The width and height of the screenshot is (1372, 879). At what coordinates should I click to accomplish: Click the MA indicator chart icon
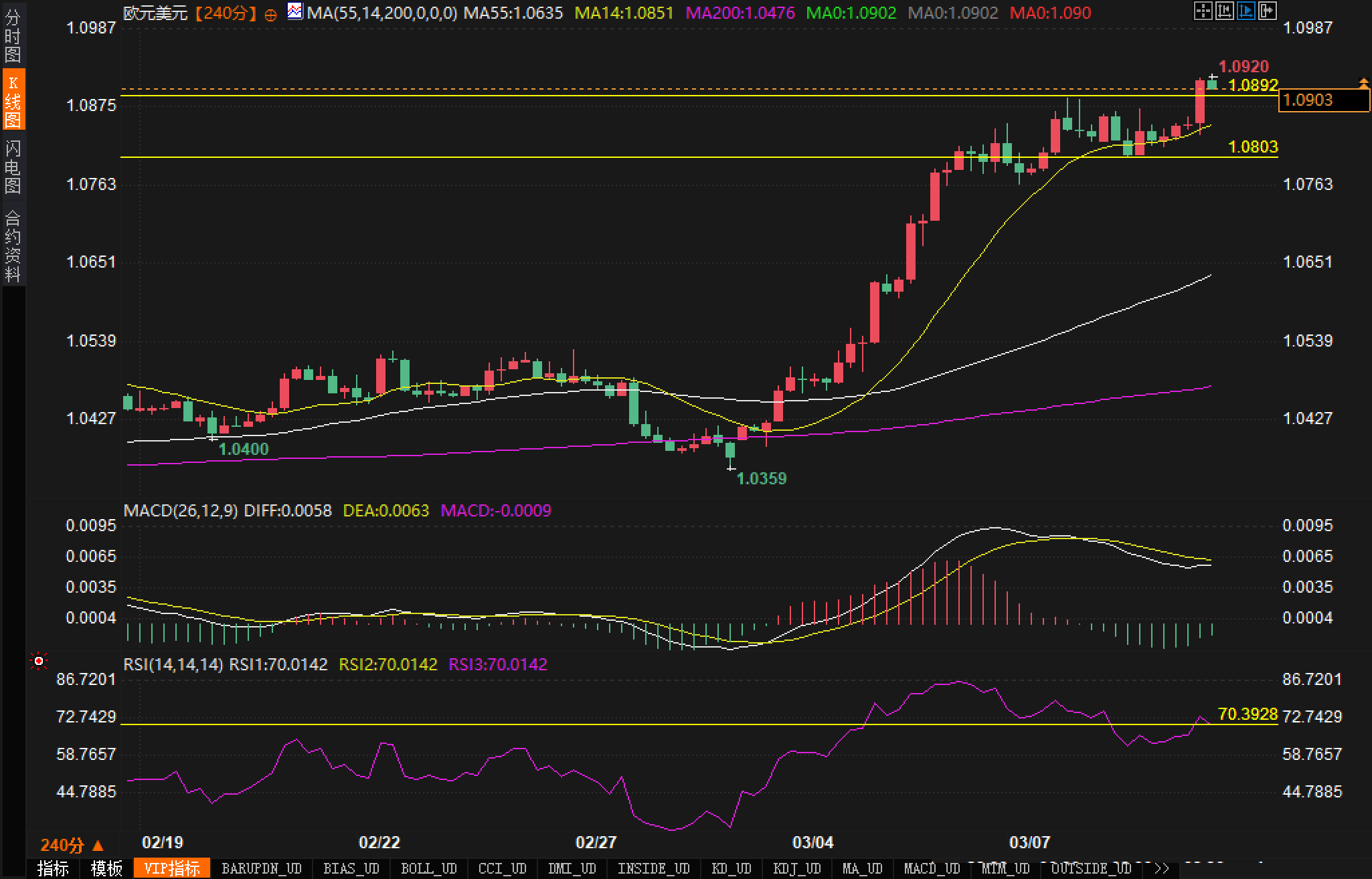(294, 11)
